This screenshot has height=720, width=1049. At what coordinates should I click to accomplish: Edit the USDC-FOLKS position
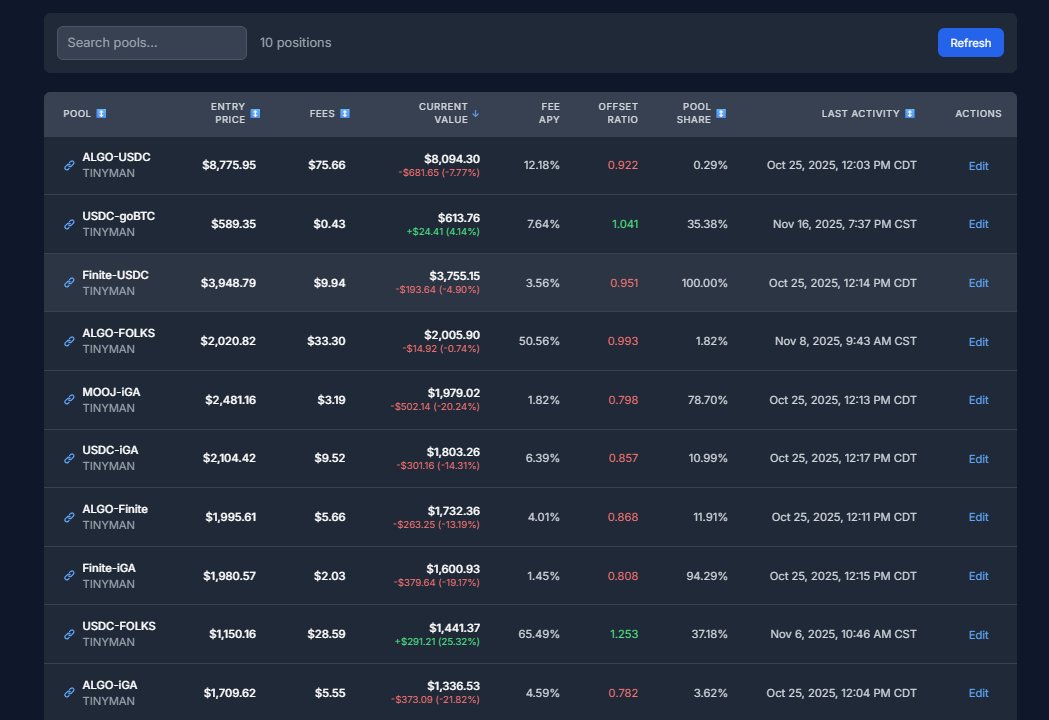coord(978,634)
